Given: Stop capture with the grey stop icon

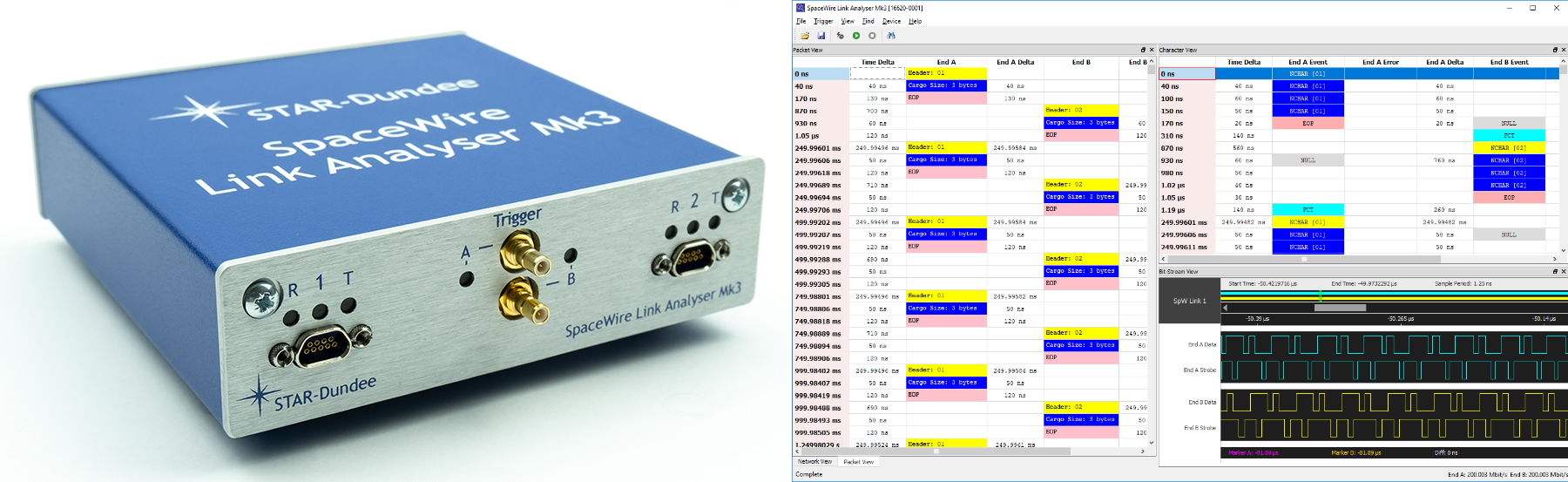Looking at the screenshot, I should pos(872,36).
